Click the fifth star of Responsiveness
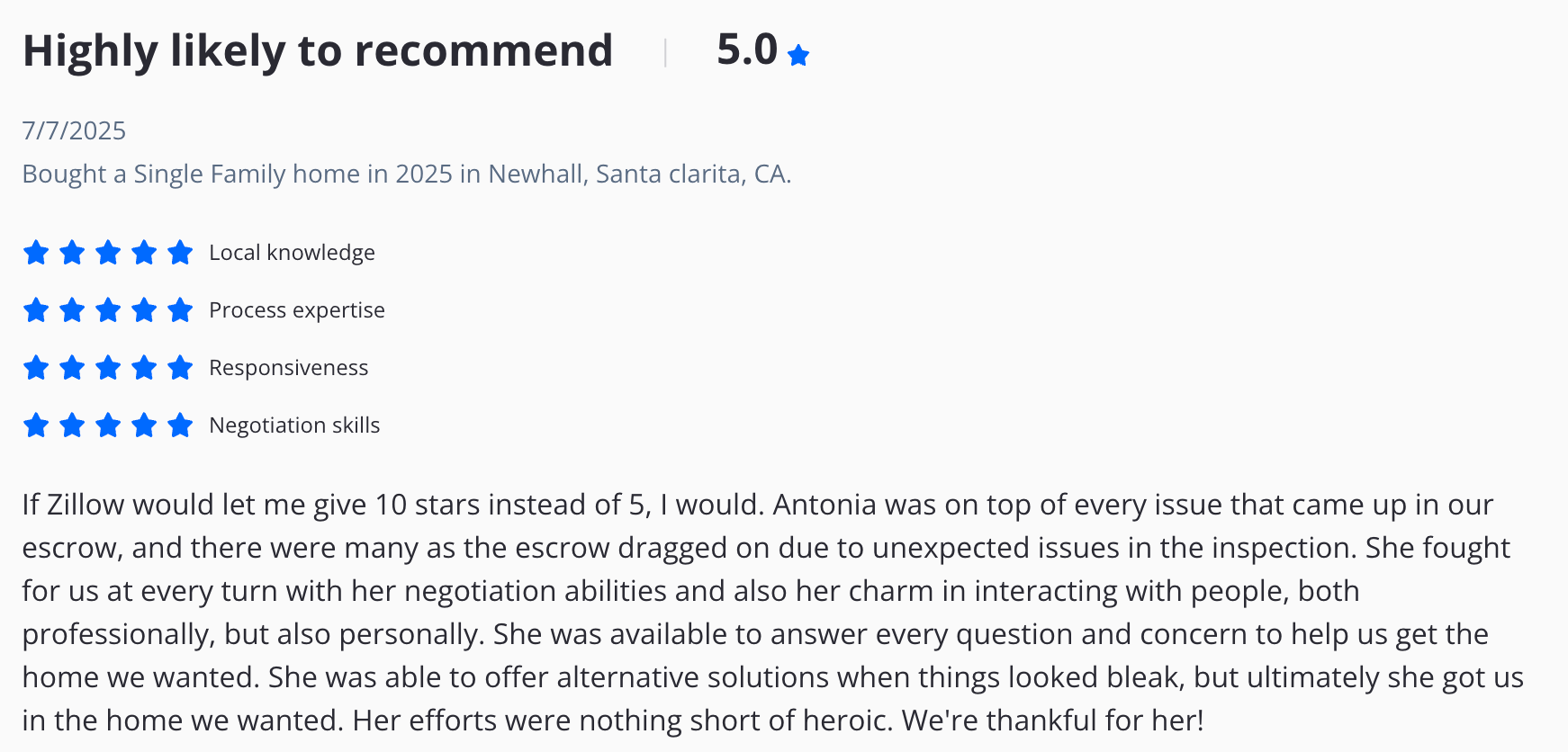The image size is (1568, 752). [180, 368]
